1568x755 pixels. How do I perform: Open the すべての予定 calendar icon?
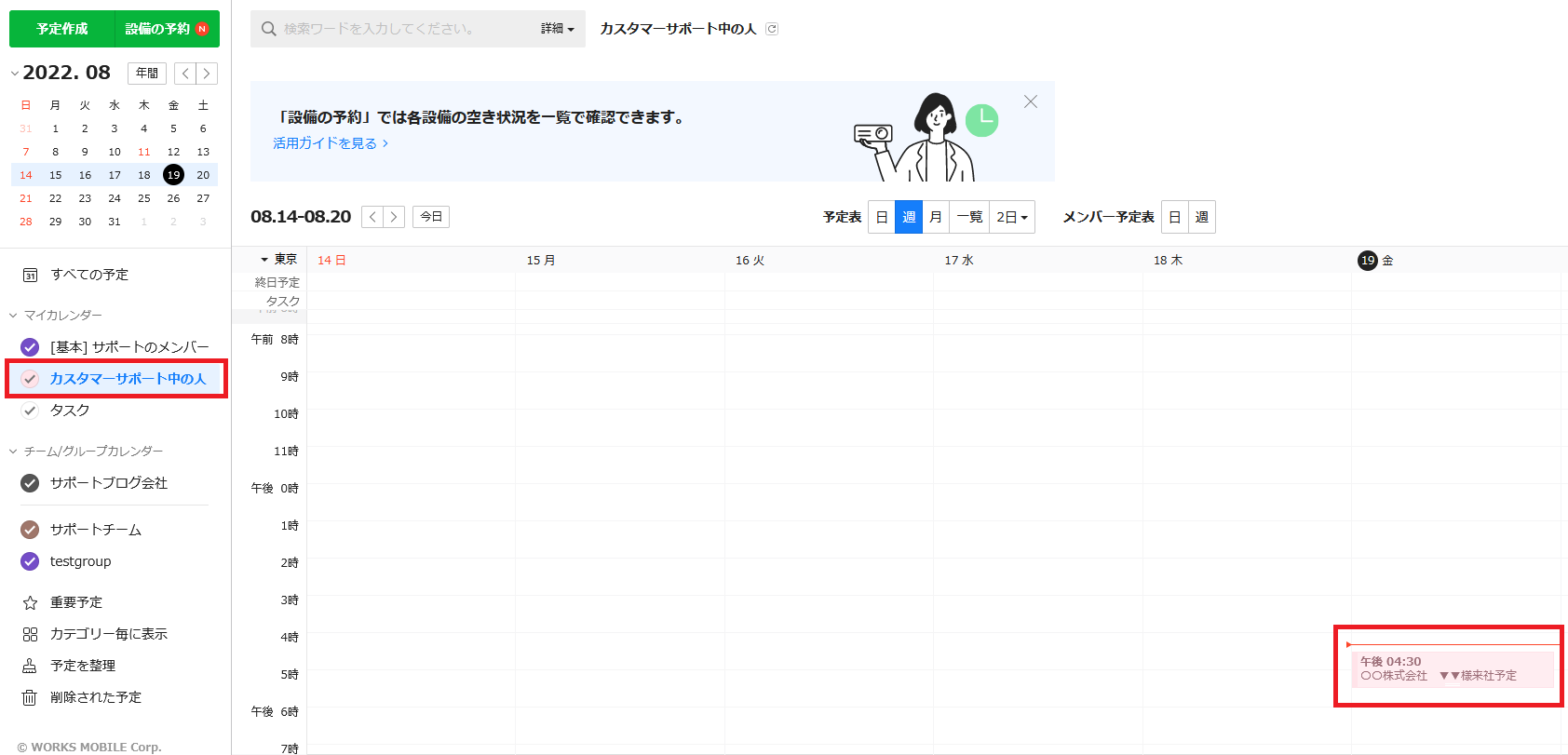coord(30,275)
